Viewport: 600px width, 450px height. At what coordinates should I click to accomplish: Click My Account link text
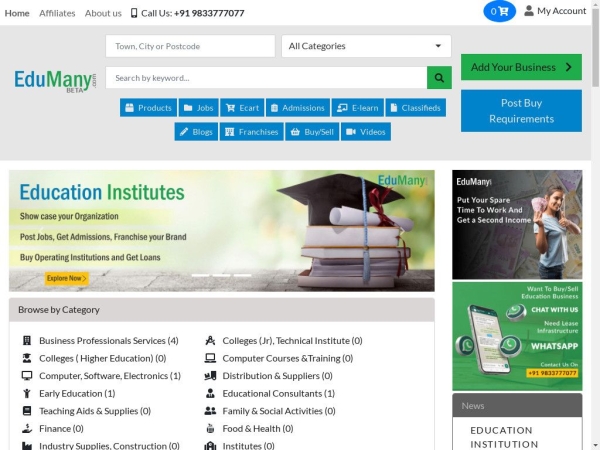[x=561, y=11]
